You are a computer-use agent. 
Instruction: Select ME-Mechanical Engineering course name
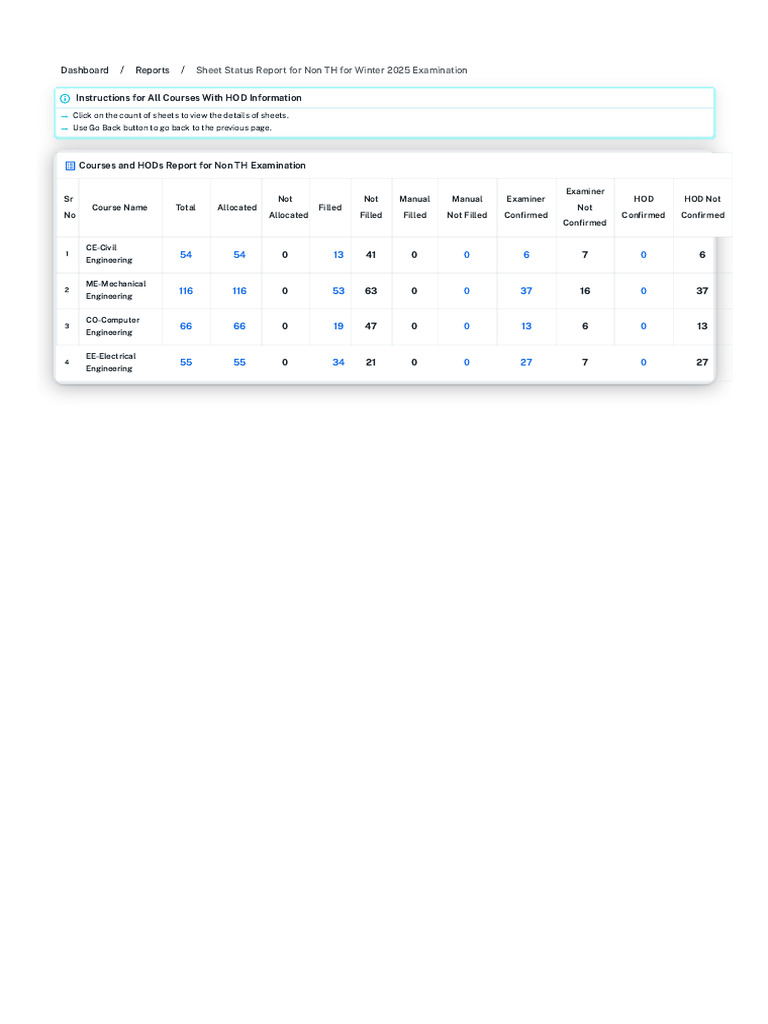[x=116, y=290]
